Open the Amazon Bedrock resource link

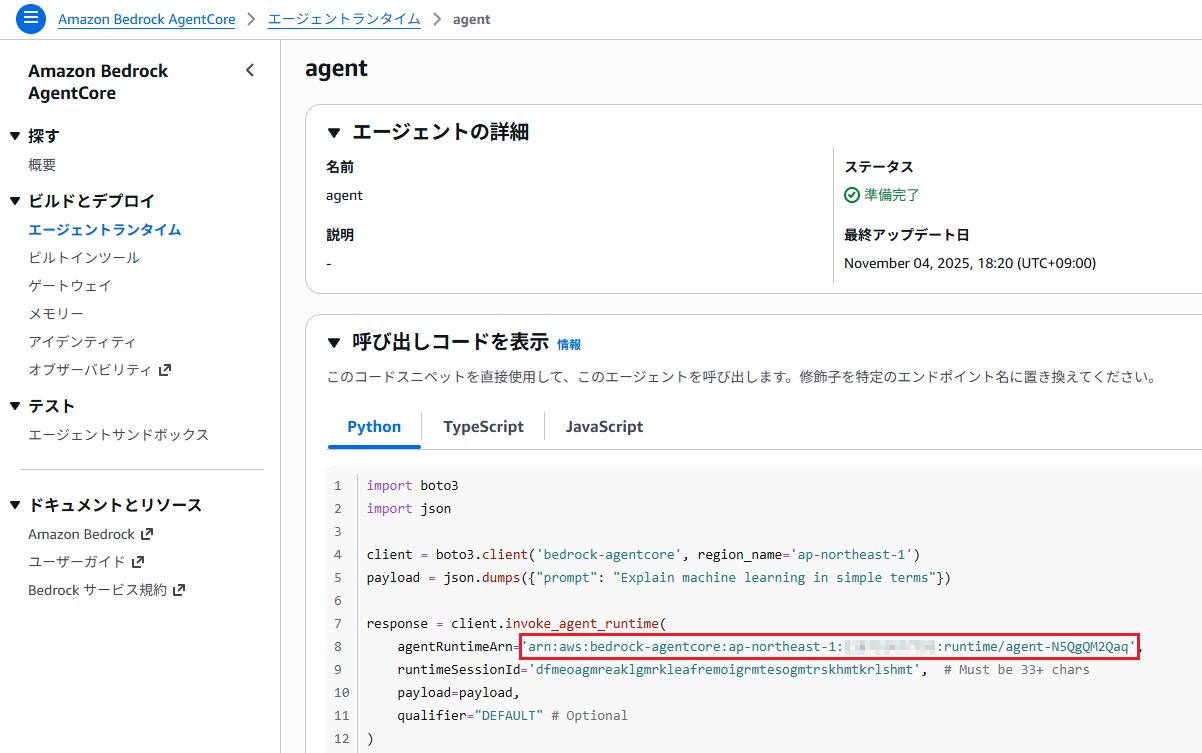pyautogui.click(x=81, y=534)
